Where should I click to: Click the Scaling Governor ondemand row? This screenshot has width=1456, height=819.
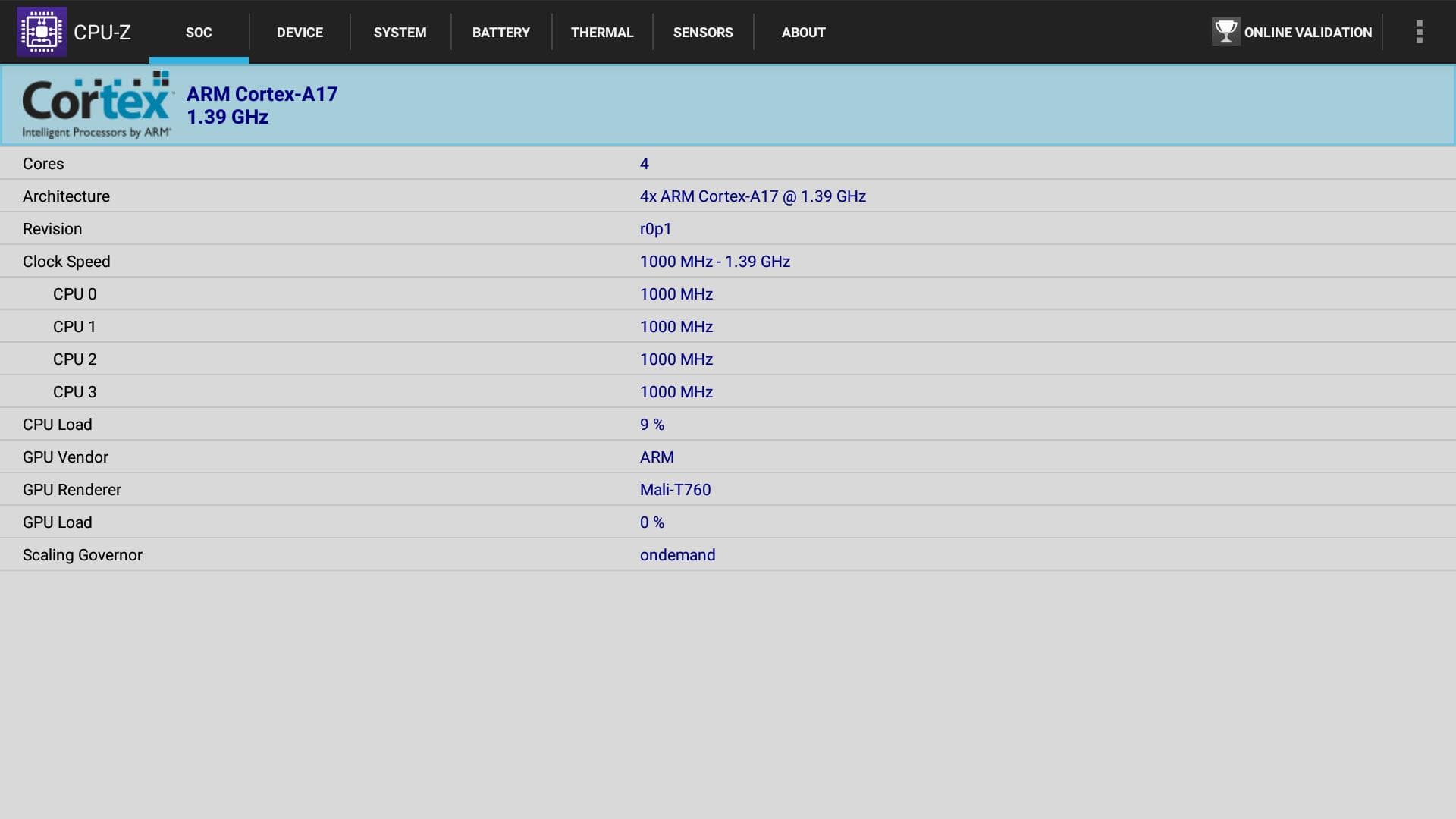tap(728, 555)
